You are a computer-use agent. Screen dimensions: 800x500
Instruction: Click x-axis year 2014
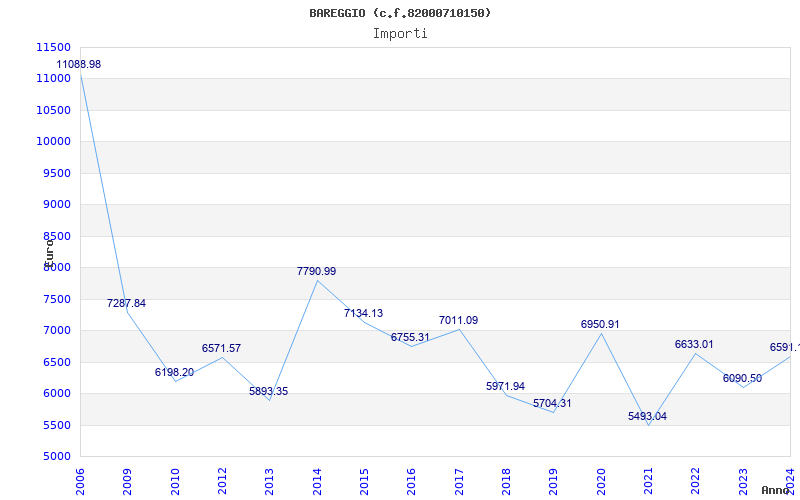tap(317, 482)
